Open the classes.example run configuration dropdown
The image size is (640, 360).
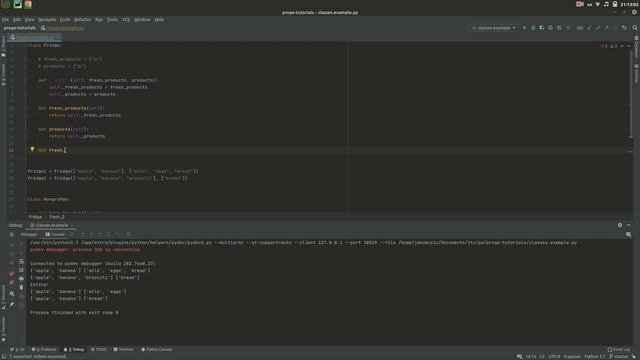pyautogui.click(x=493, y=28)
